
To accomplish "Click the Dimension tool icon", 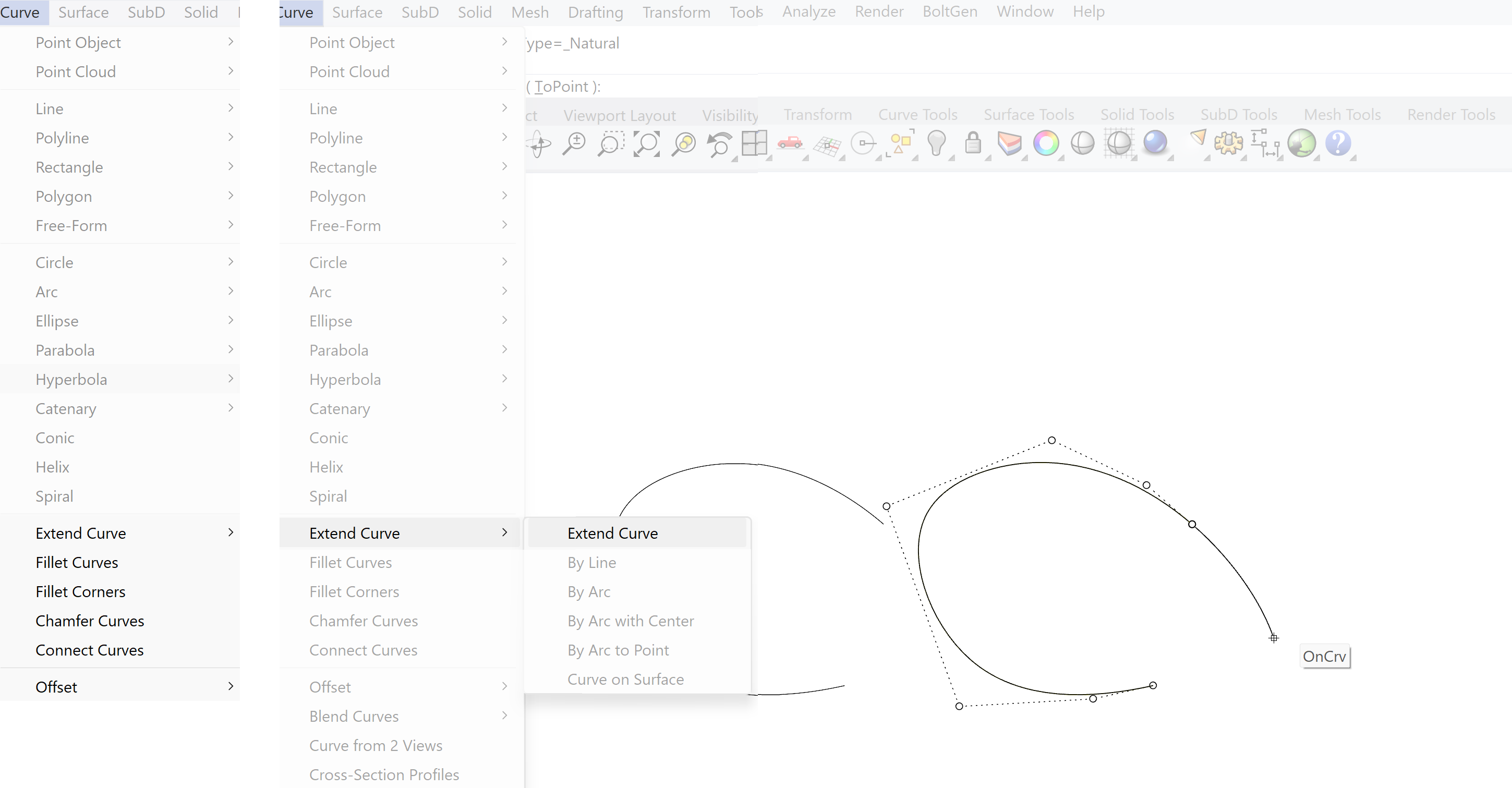I will coord(1265,144).
